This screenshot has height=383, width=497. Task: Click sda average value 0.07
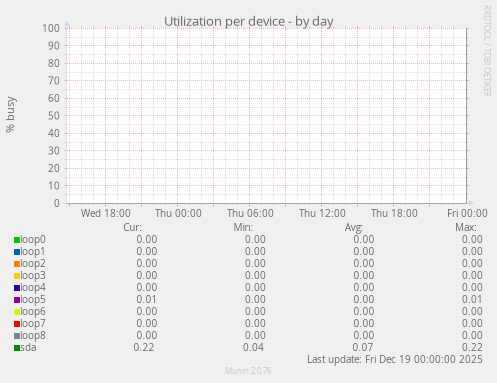pyautogui.click(x=363, y=348)
